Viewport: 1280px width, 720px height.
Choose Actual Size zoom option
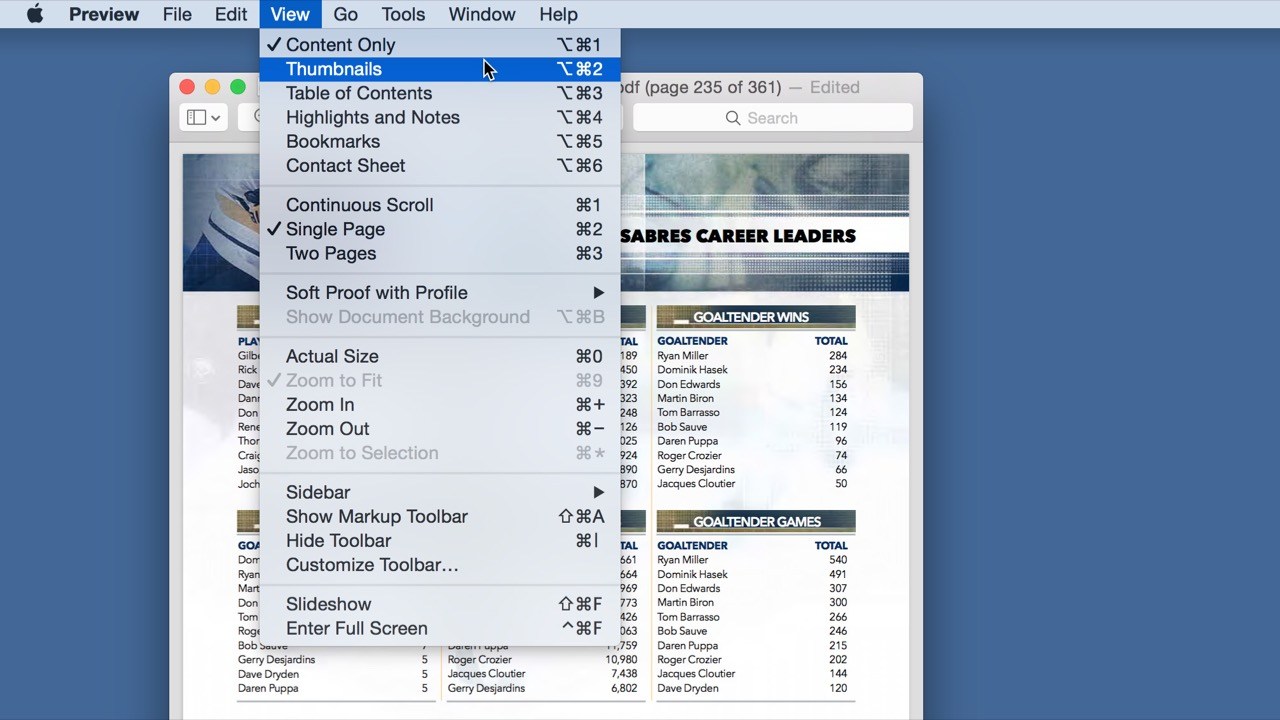tap(440, 356)
